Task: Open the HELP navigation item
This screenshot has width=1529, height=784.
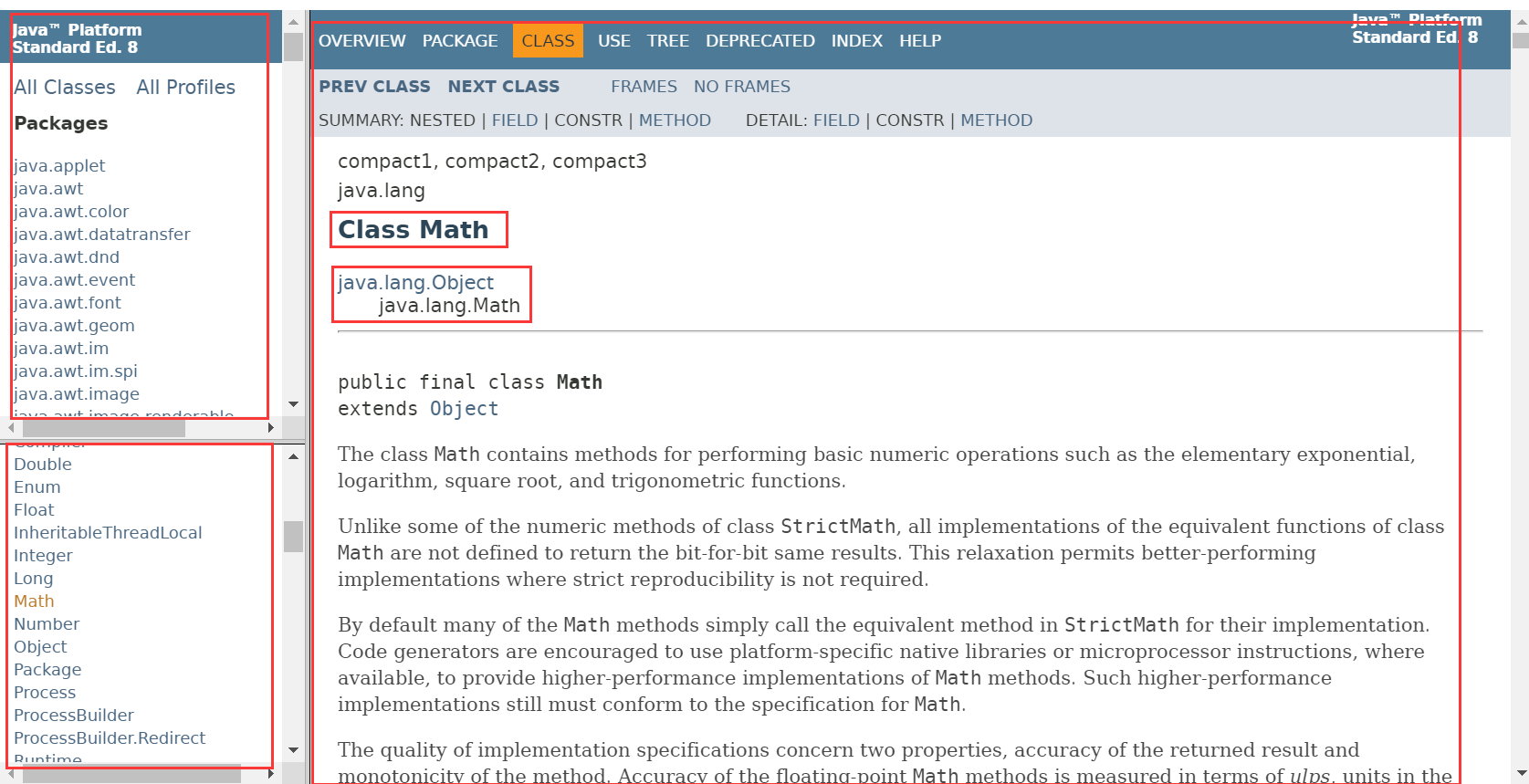Action: tap(920, 41)
